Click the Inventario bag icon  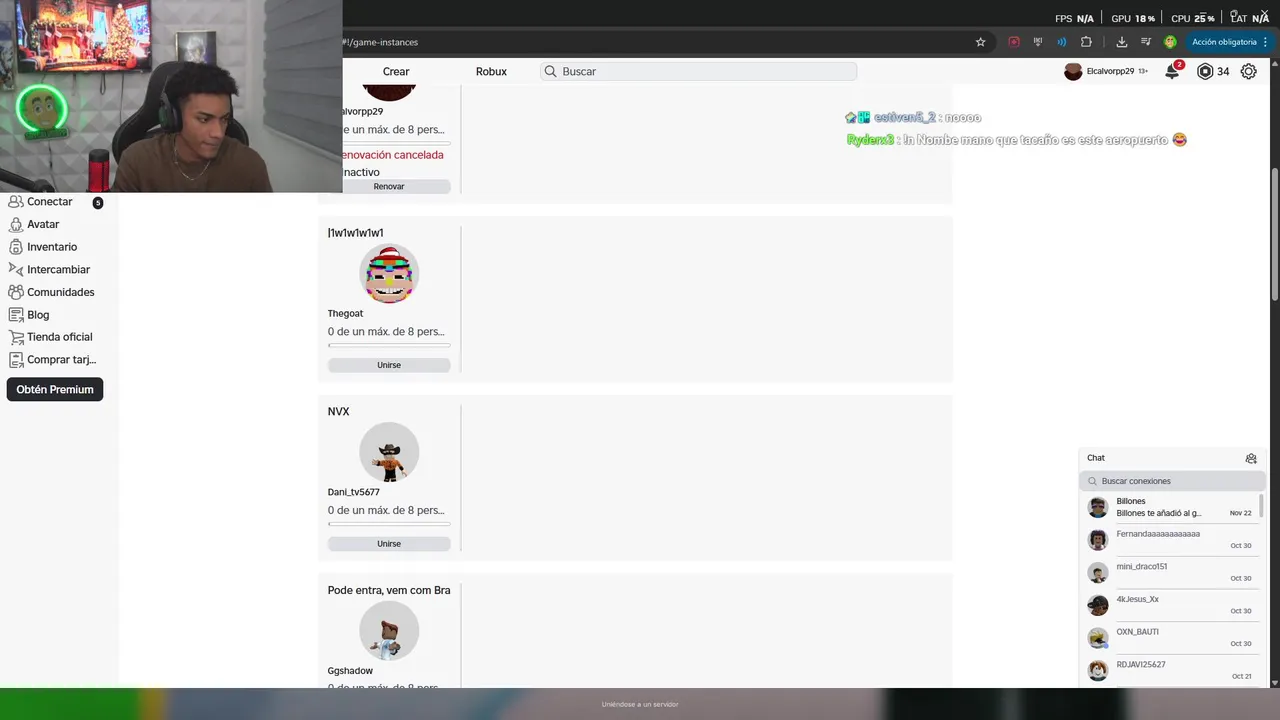tap(15, 247)
